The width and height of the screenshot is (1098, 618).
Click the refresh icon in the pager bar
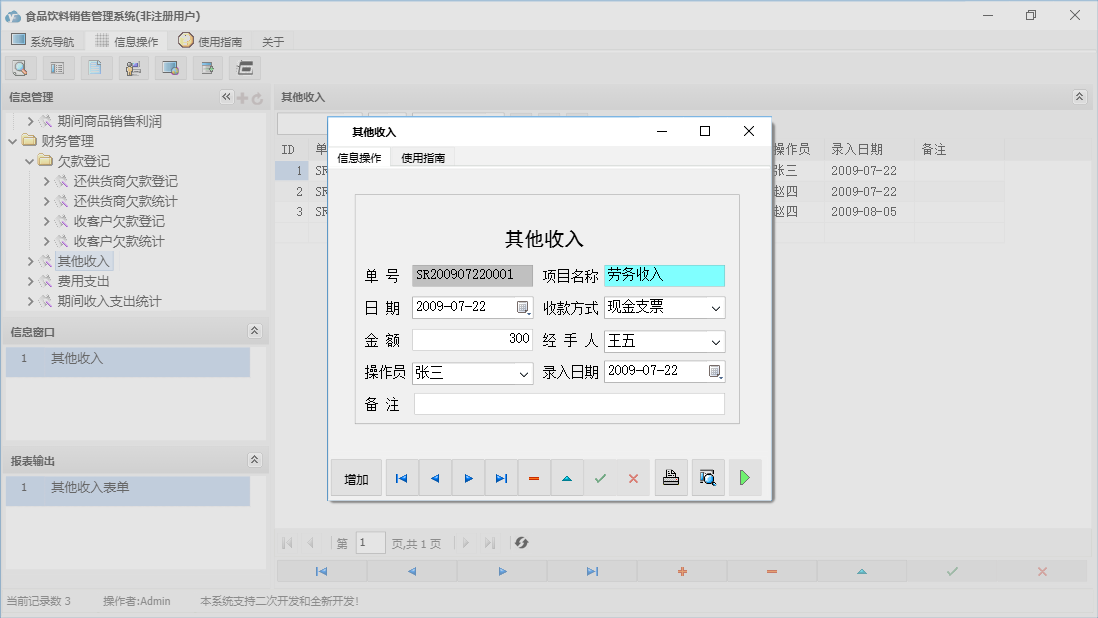point(519,542)
